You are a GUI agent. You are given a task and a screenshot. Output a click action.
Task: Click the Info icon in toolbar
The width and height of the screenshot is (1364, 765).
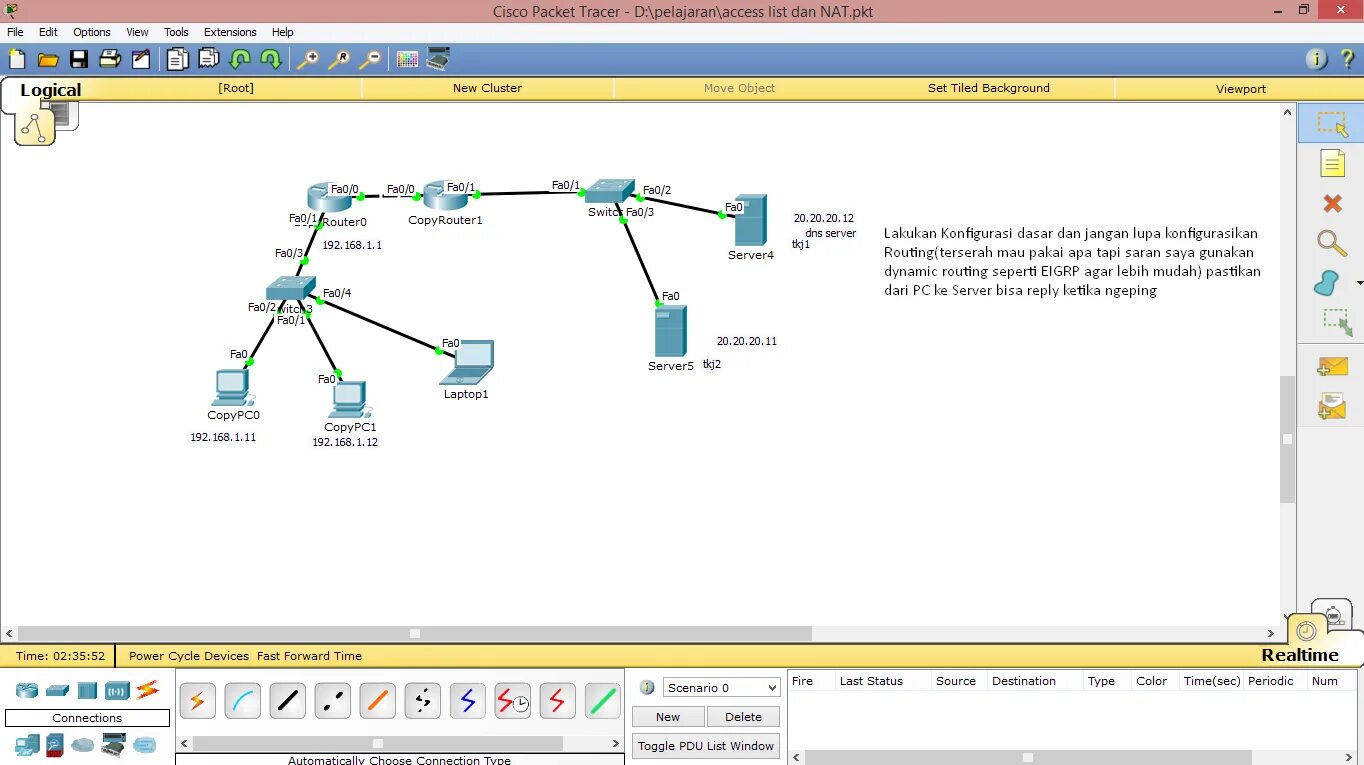[x=1318, y=60]
